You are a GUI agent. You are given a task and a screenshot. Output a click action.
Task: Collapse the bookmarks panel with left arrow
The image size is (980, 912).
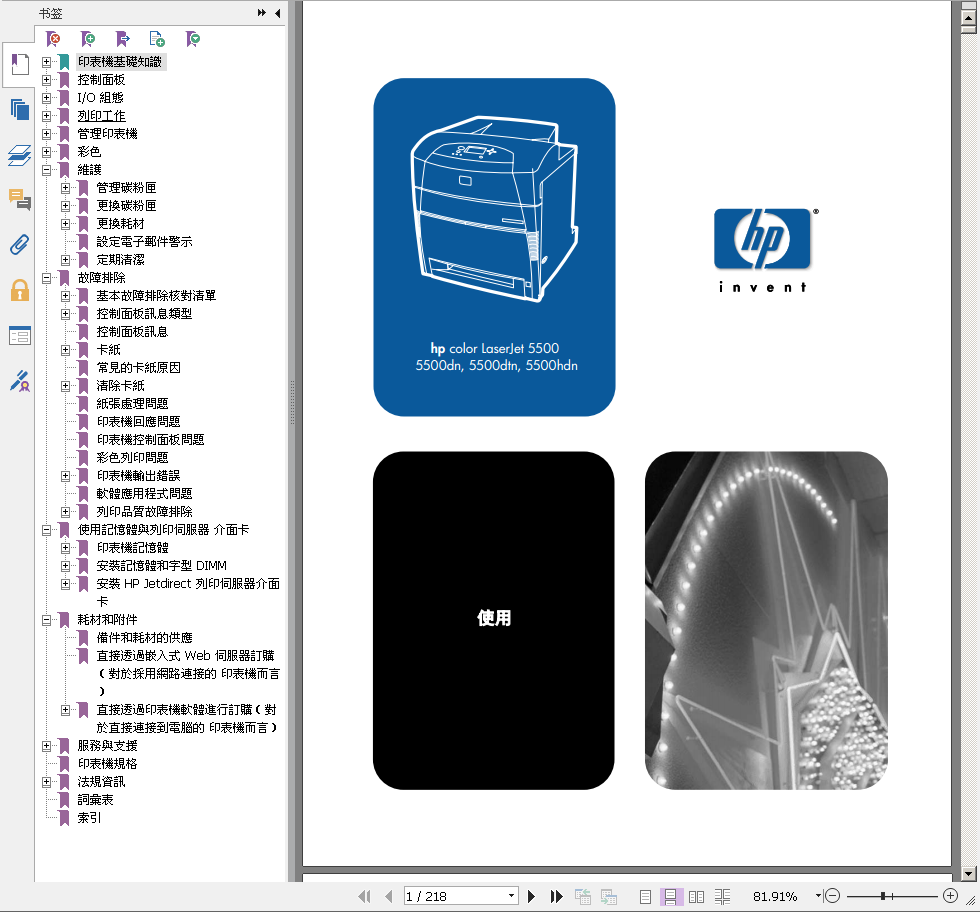click(278, 13)
